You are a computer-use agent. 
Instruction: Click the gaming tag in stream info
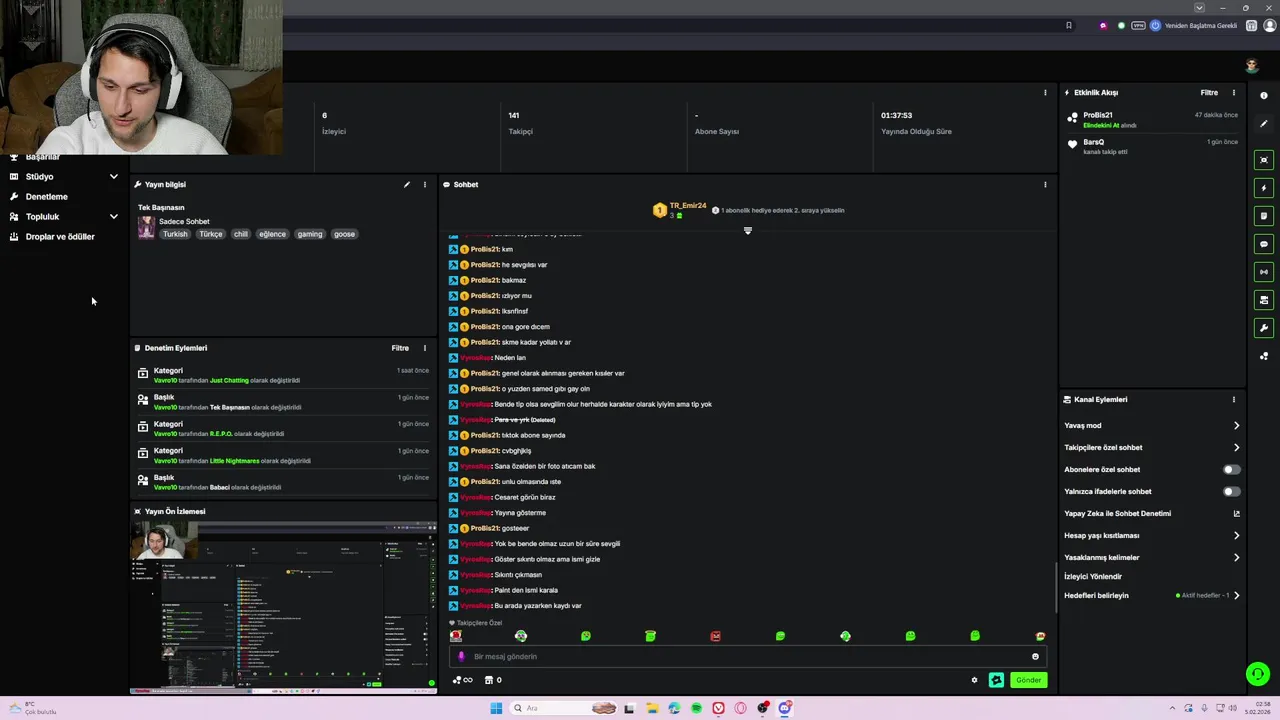click(310, 234)
